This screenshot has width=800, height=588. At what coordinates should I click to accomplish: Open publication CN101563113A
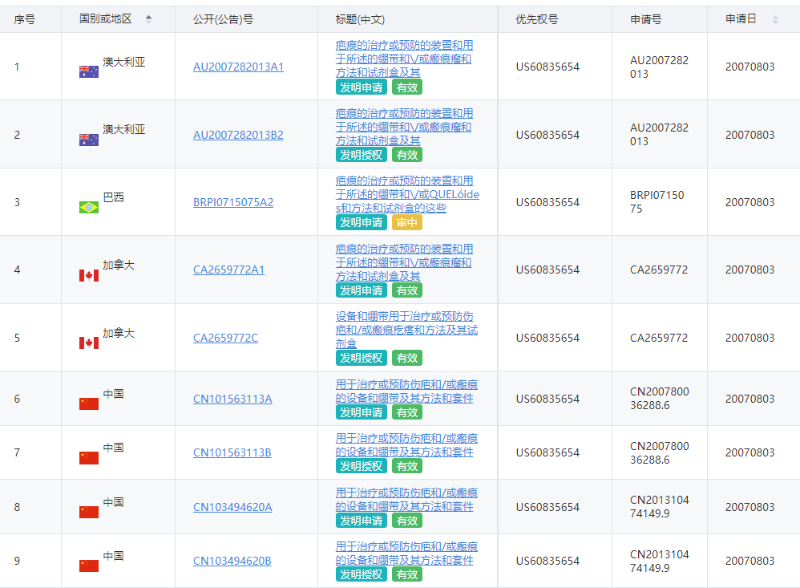point(232,399)
